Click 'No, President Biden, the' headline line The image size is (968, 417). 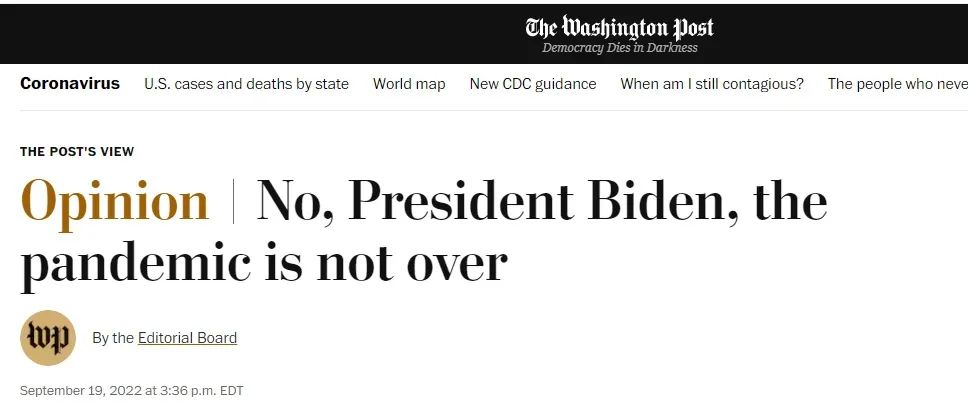pos(541,201)
